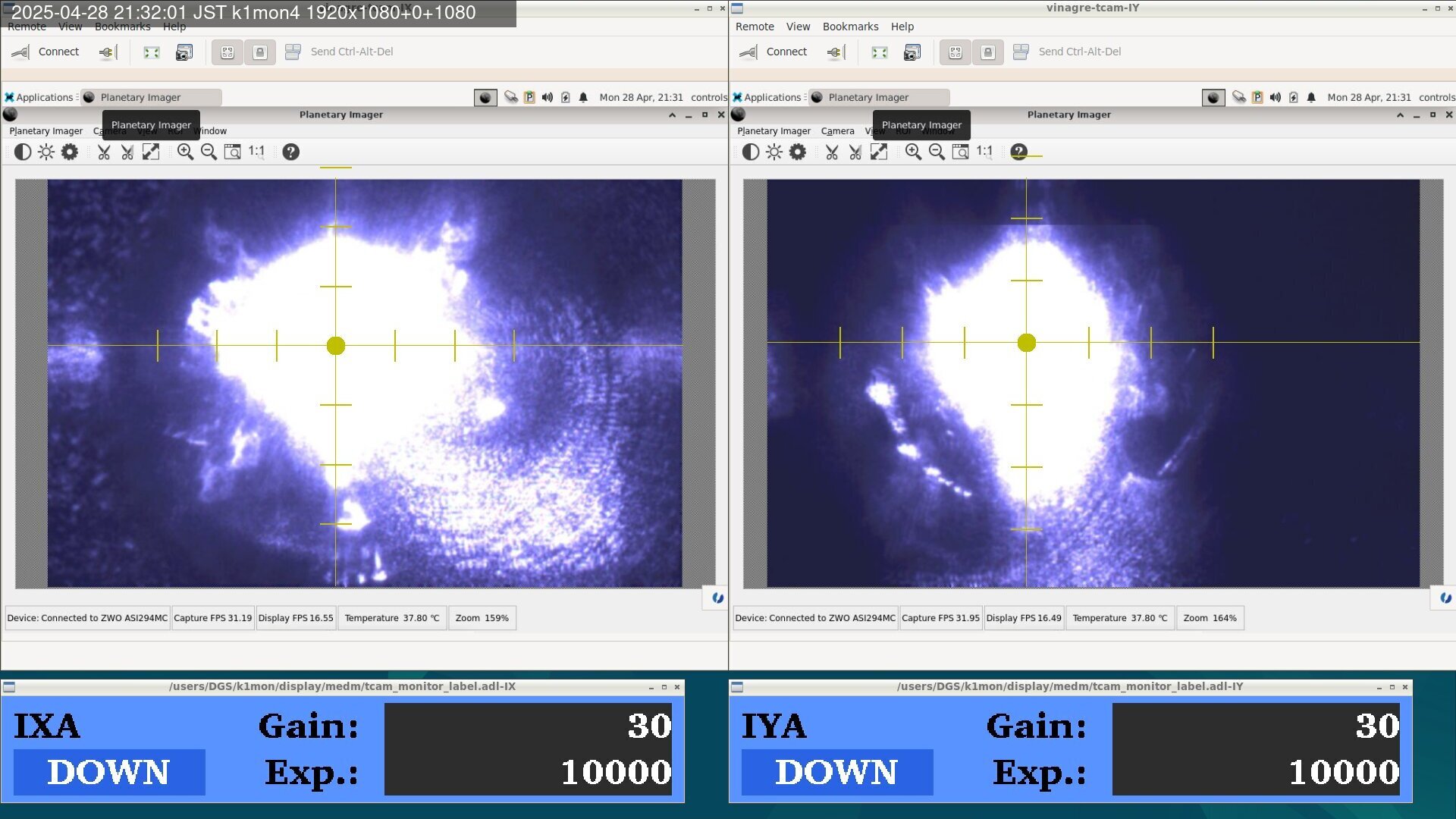Zoom in on the IX camera view
This screenshot has width=1456, height=819.
pos(185,152)
